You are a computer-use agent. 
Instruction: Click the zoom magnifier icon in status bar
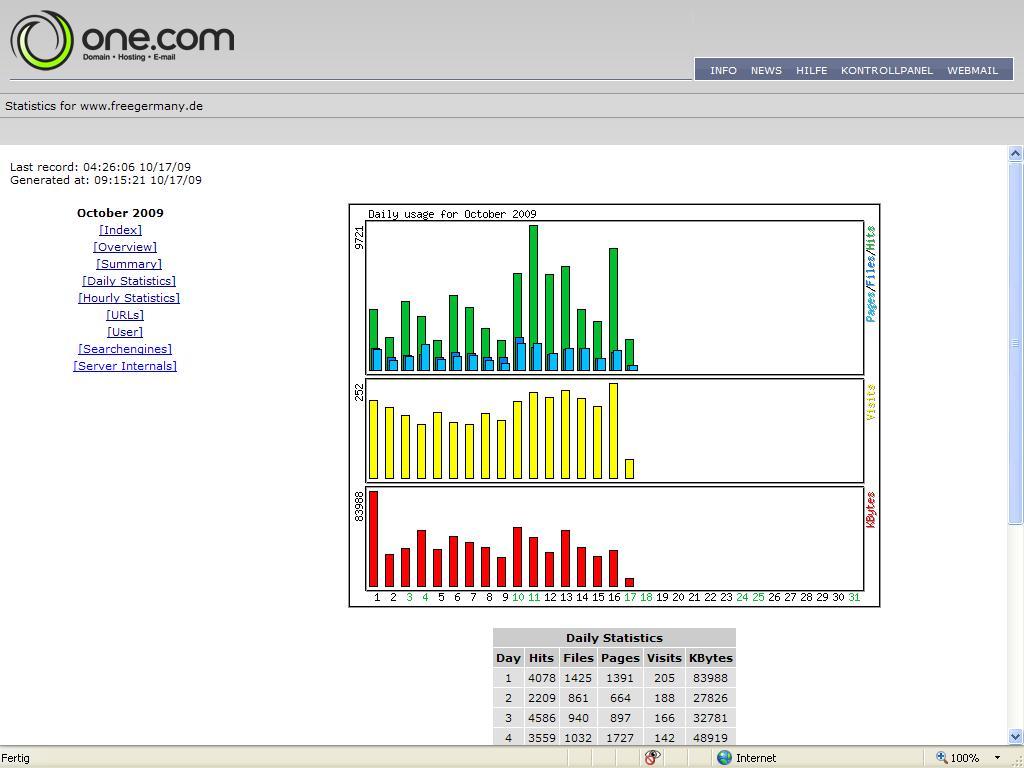point(942,757)
